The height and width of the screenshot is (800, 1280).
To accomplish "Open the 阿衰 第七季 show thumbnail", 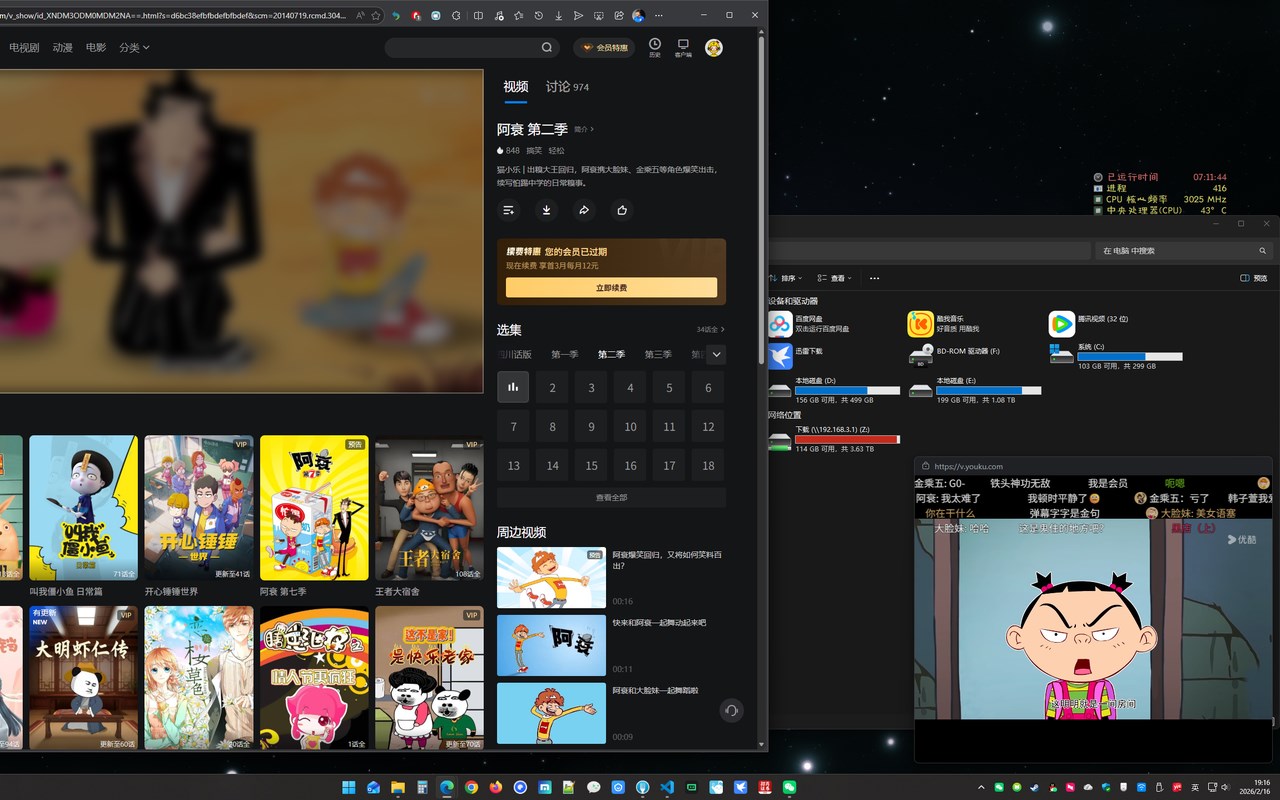I will tap(314, 508).
